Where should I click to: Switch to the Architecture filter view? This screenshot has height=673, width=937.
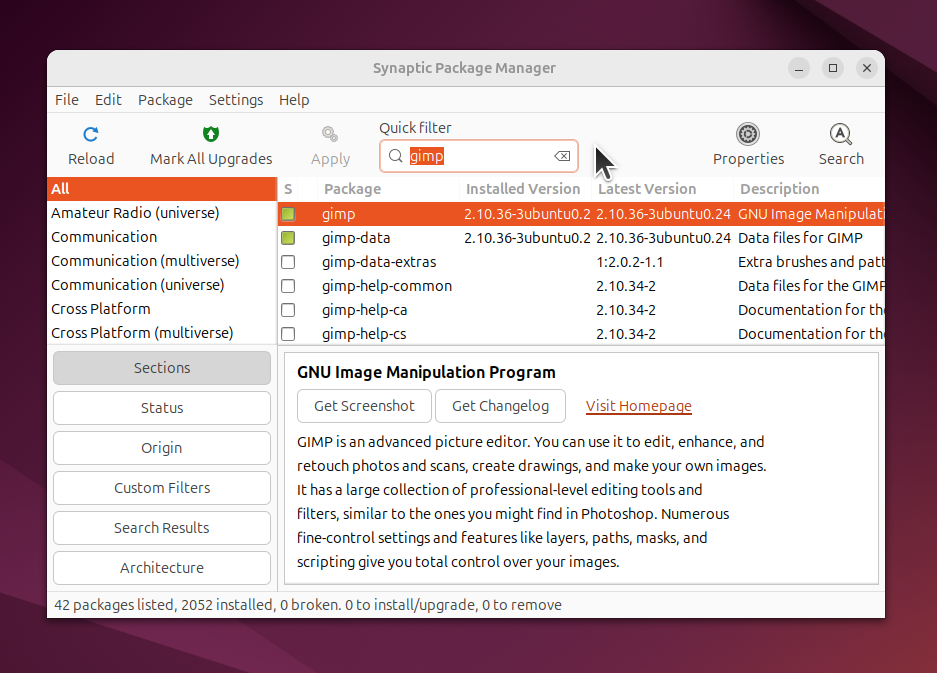click(162, 568)
